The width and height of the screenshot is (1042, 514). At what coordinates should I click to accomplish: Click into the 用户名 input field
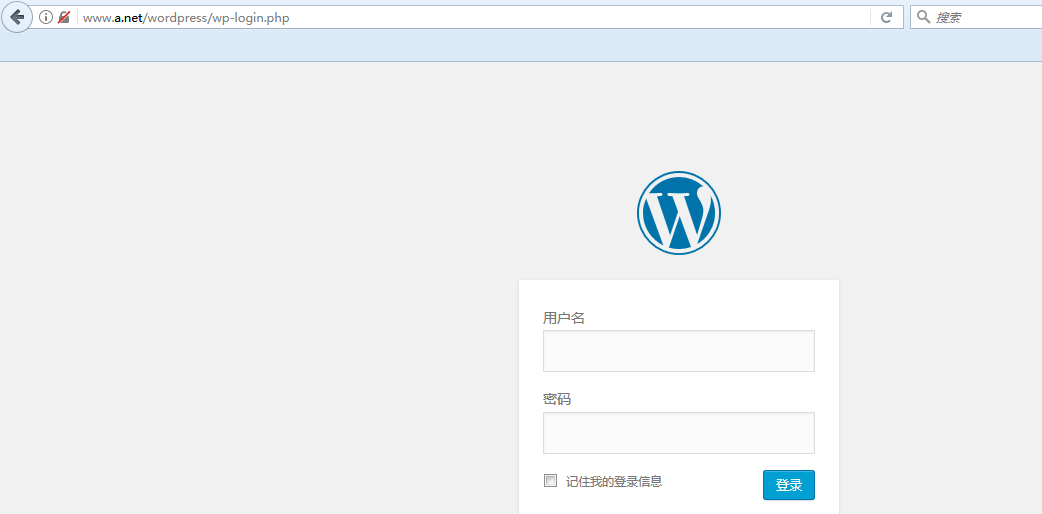point(678,351)
